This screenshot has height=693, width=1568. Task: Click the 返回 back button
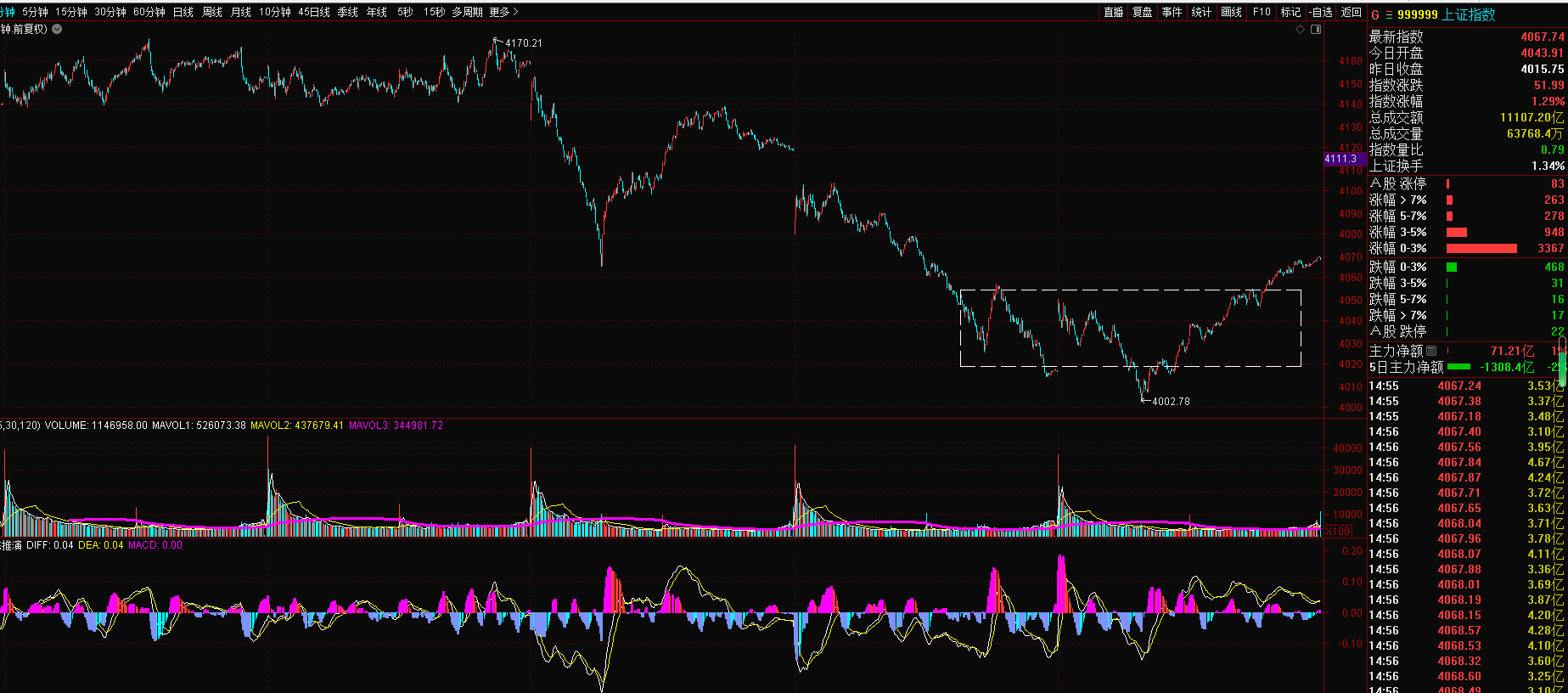1351,12
